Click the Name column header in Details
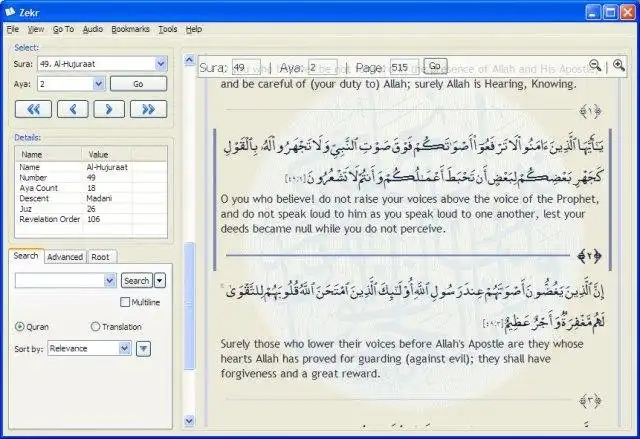 tap(48, 155)
